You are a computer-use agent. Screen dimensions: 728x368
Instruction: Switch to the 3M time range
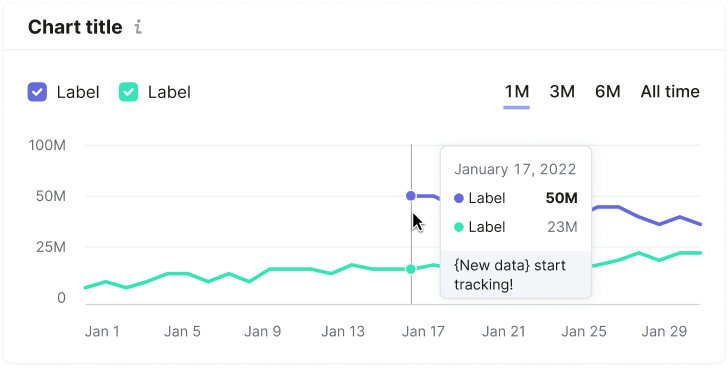click(562, 92)
